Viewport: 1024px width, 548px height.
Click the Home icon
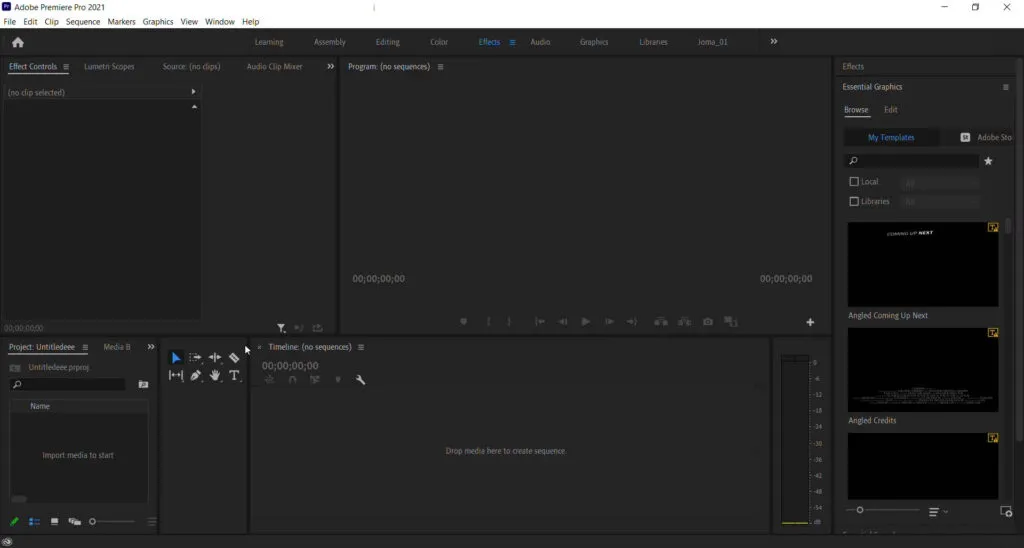tap(18, 42)
